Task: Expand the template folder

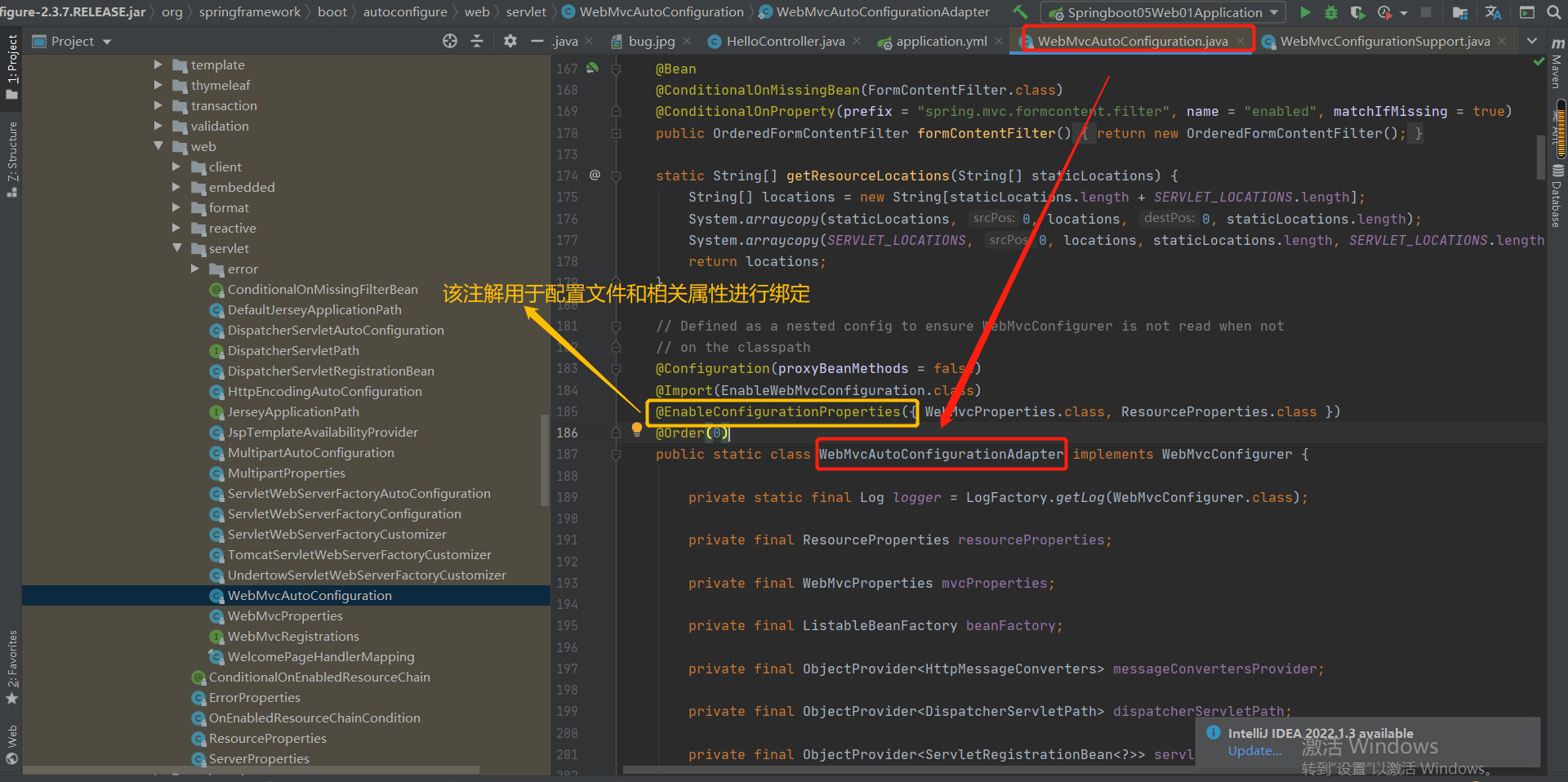Action: [158, 64]
